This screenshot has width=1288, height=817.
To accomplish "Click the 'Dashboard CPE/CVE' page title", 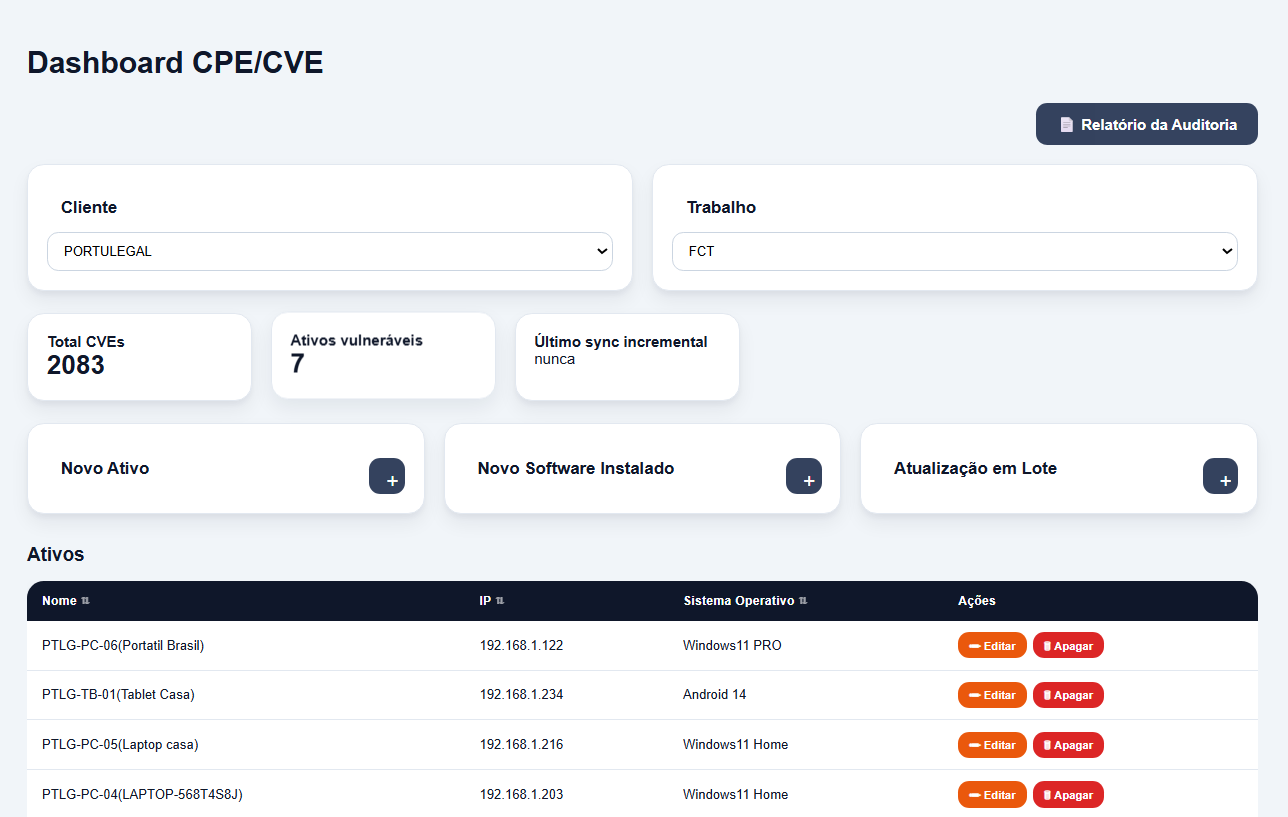I will coord(175,62).
